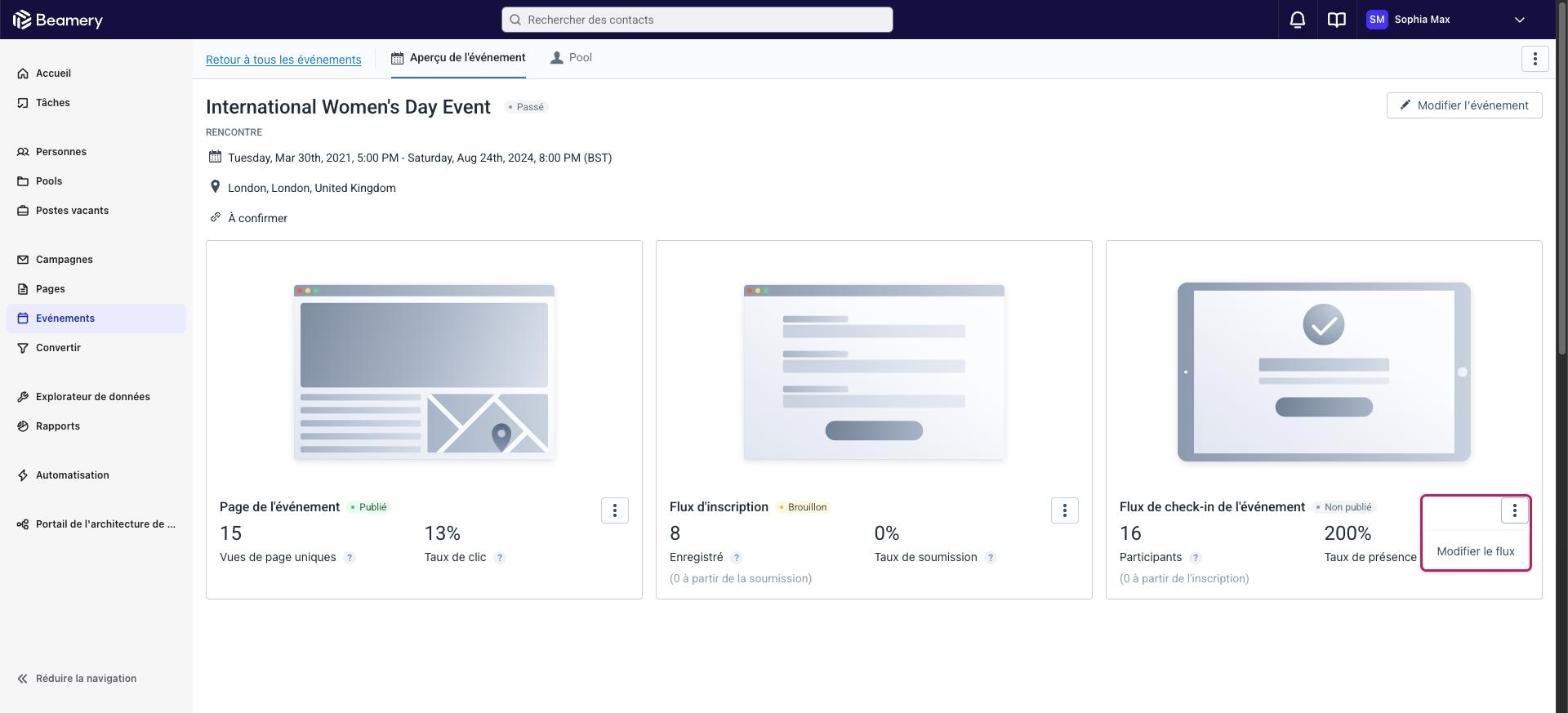Open Explorateur de données in sidebar
Screen dimensions: 1568x713
[96, 397]
